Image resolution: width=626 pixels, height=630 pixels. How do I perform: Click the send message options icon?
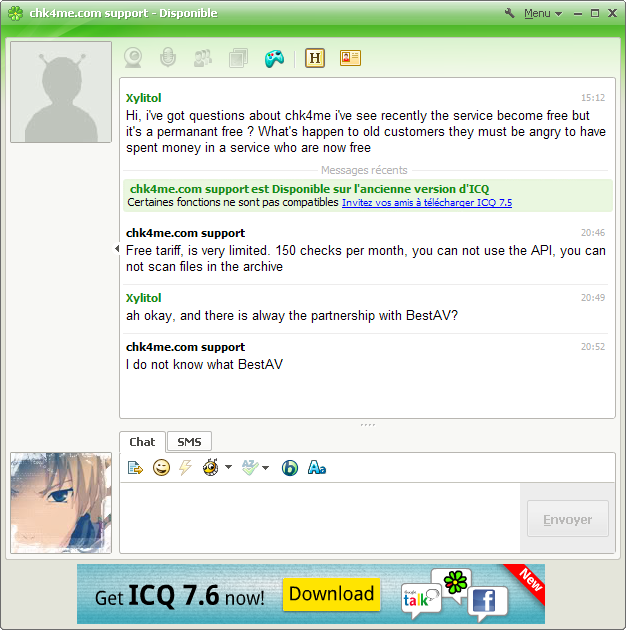click(x=135, y=468)
